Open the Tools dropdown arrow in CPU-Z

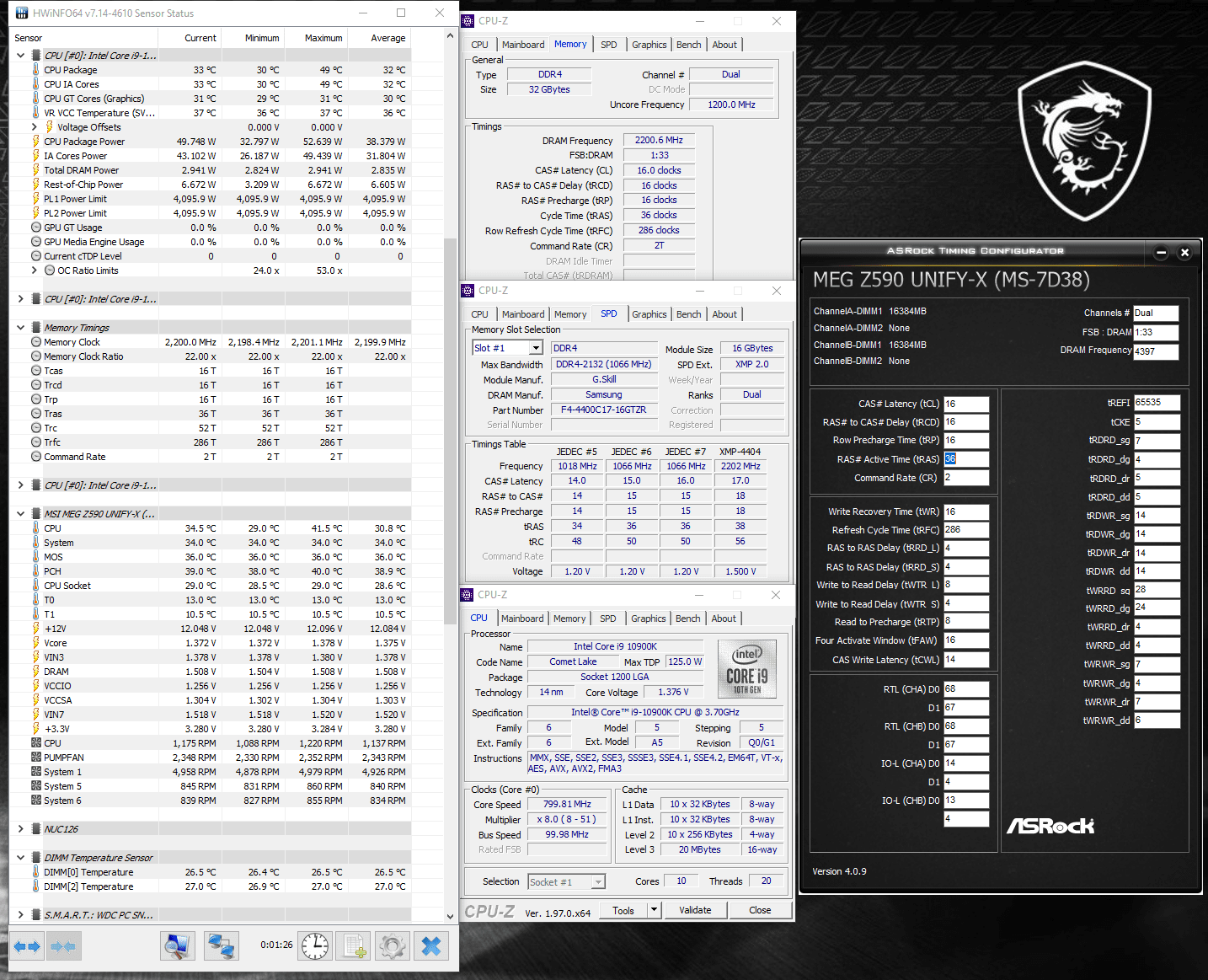click(x=654, y=910)
